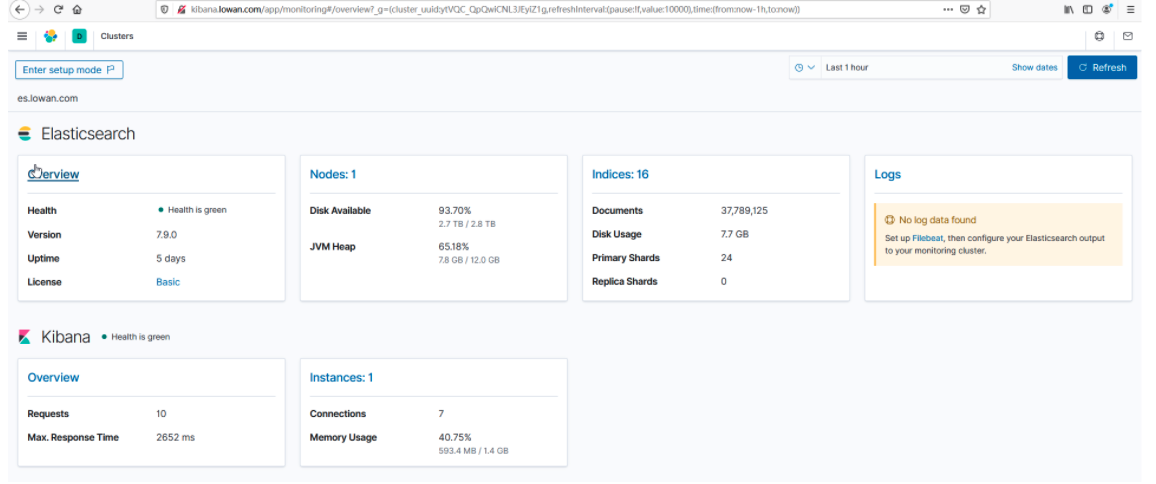Click the Elasticsearch logo icon beside the heading
The width and height of the screenshot is (1156, 484).
(x=25, y=134)
